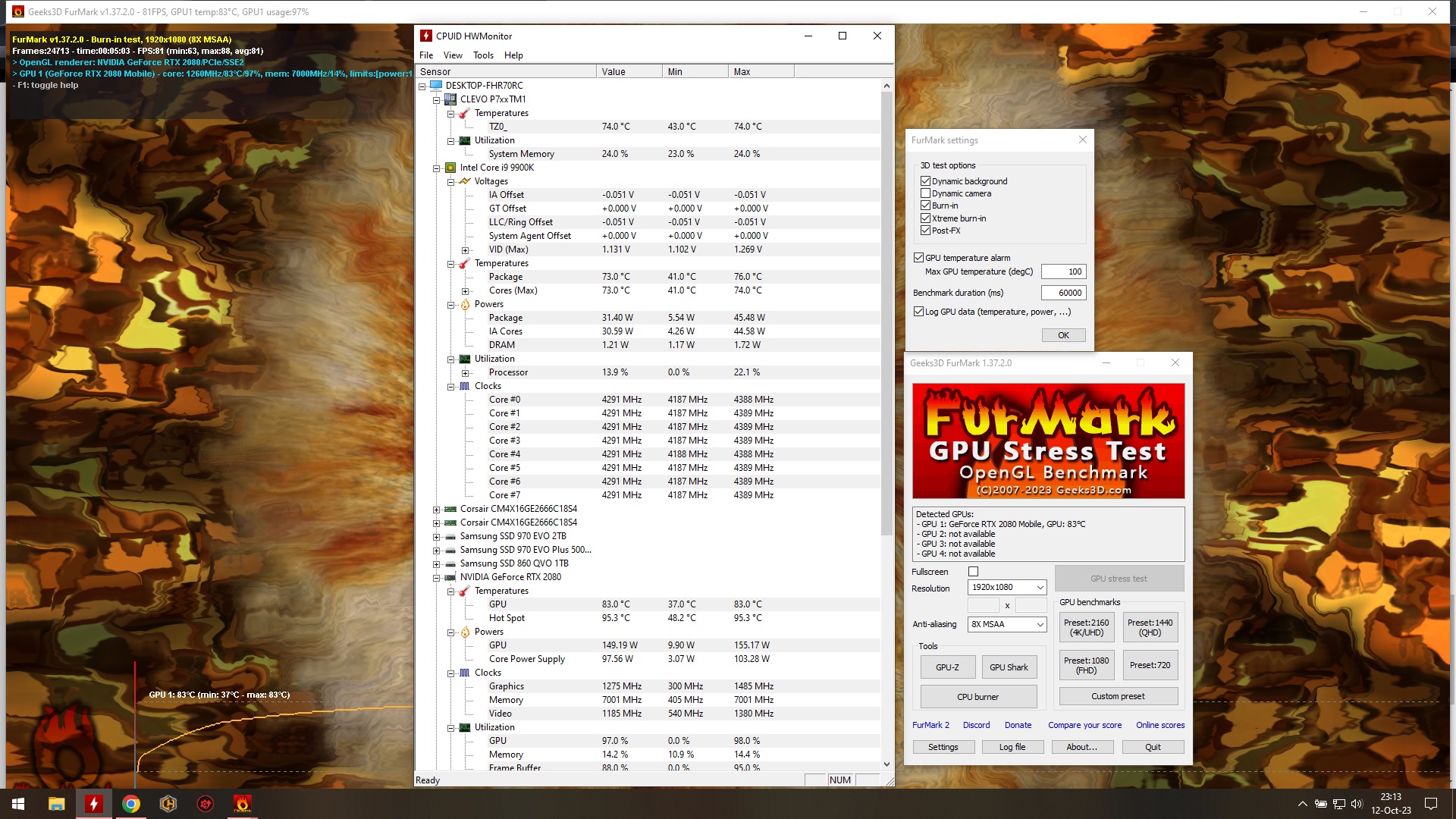Open the Online scores link

point(1159,725)
